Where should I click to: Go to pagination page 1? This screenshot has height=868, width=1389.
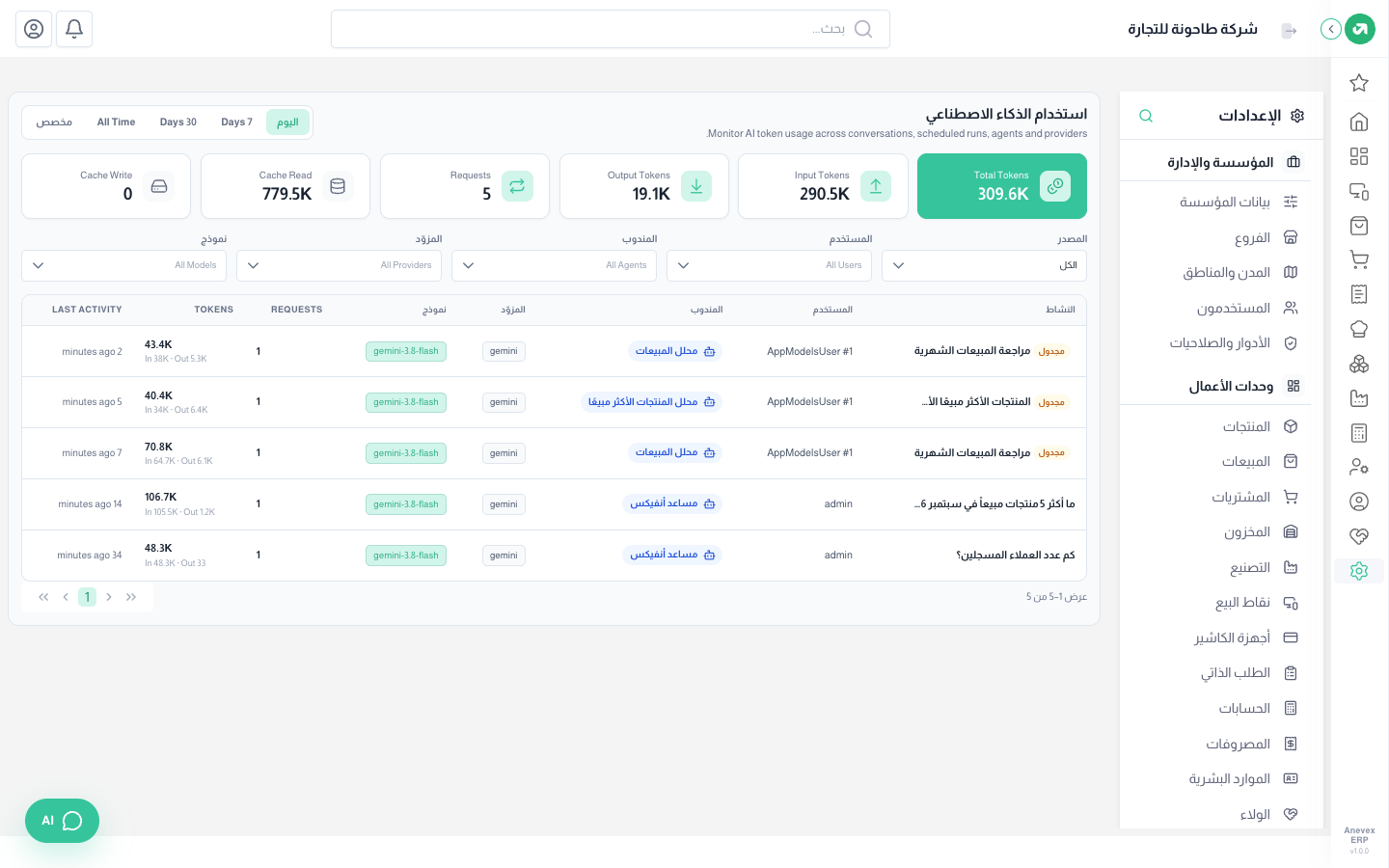tap(87, 597)
